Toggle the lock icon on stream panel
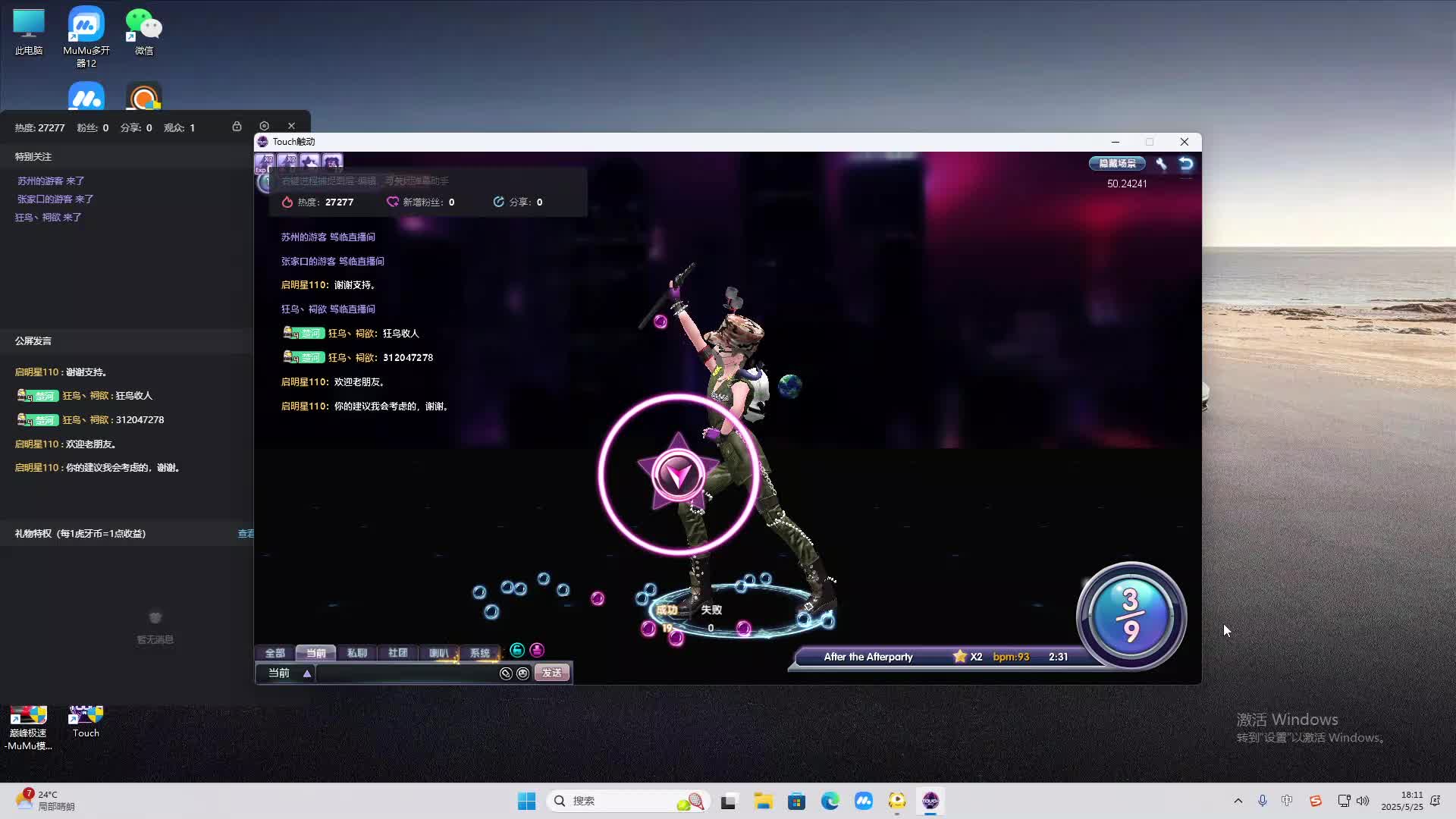The height and width of the screenshot is (819, 1456). coord(237,126)
